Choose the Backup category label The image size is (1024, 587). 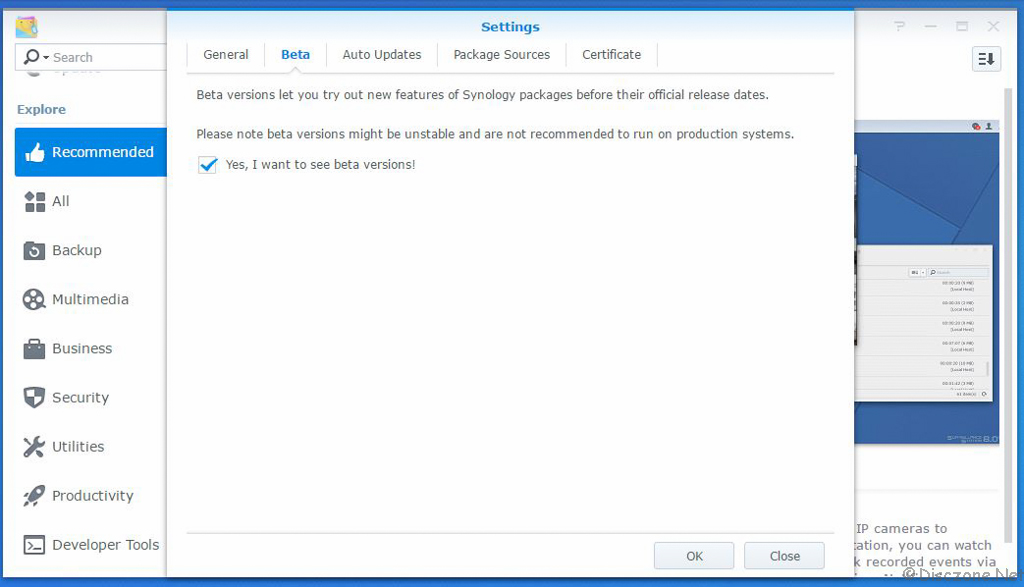point(77,251)
